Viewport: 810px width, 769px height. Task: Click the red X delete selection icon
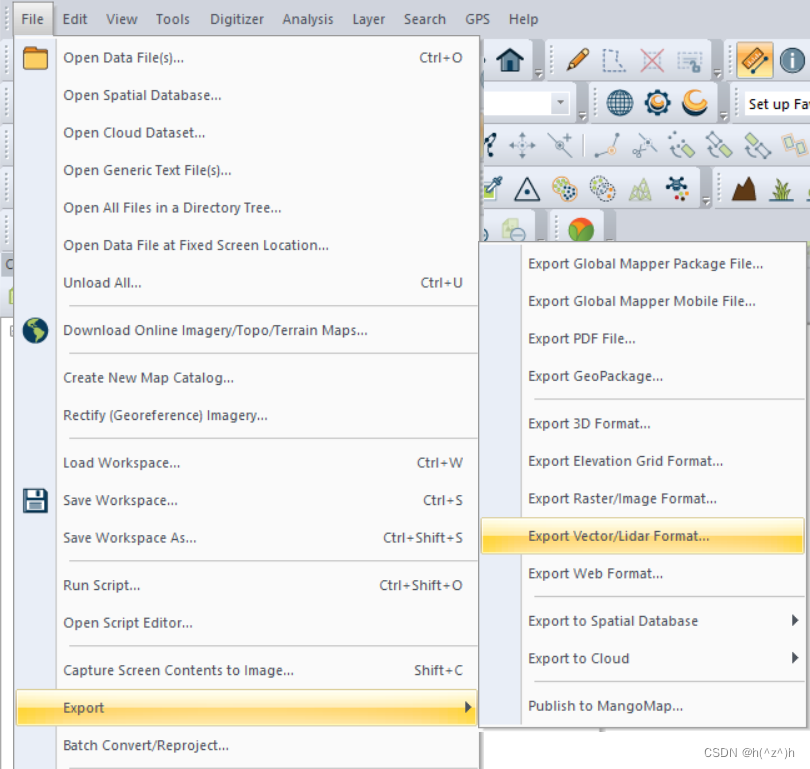pos(652,60)
